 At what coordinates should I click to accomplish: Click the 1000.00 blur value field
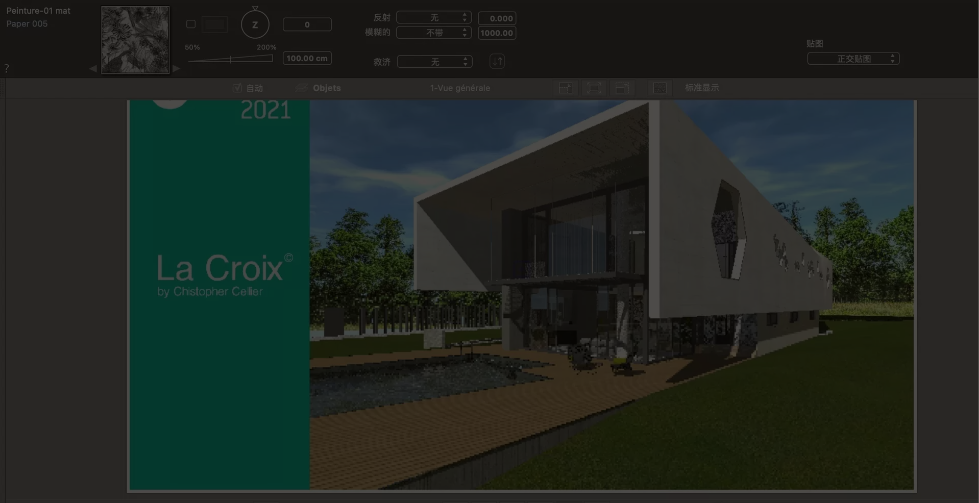pos(497,33)
